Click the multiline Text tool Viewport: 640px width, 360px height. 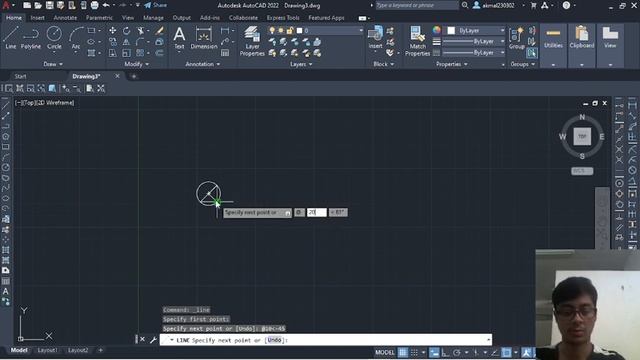point(179,38)
